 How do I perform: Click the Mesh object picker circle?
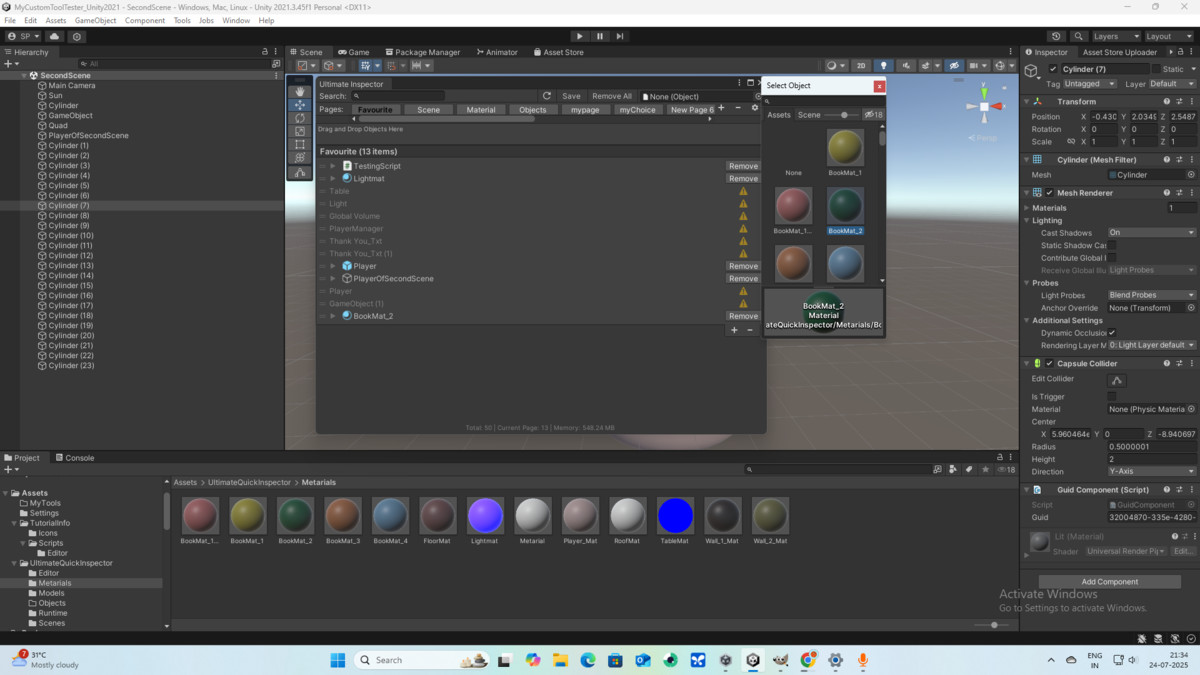[1190, 175]
